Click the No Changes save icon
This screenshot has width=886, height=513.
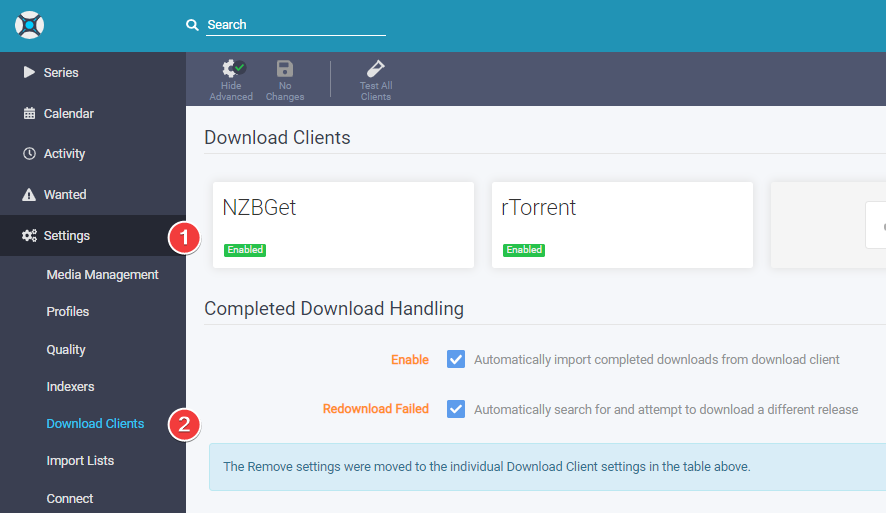[285, 69]
